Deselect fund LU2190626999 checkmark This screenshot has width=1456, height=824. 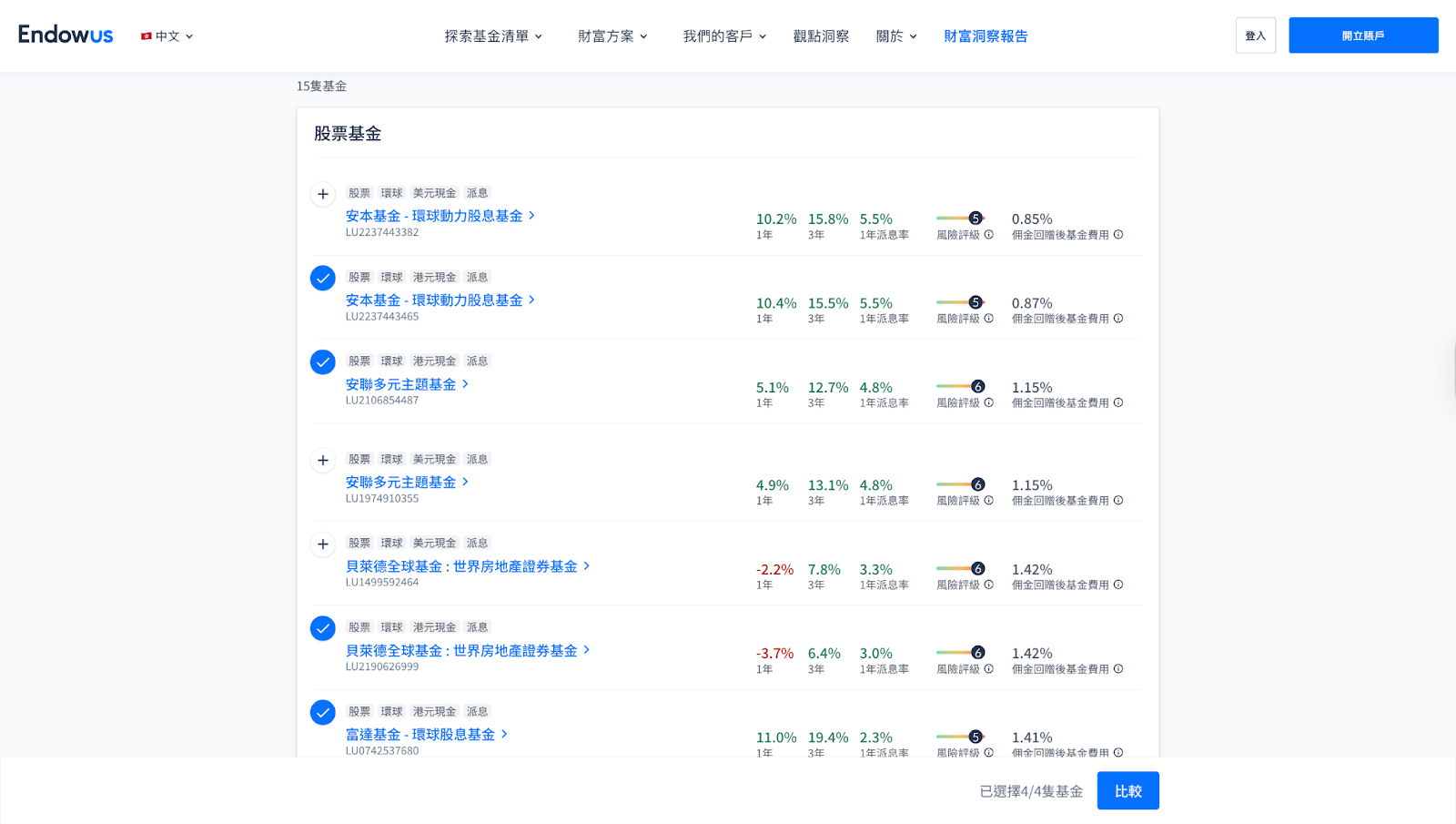point(323,628)
